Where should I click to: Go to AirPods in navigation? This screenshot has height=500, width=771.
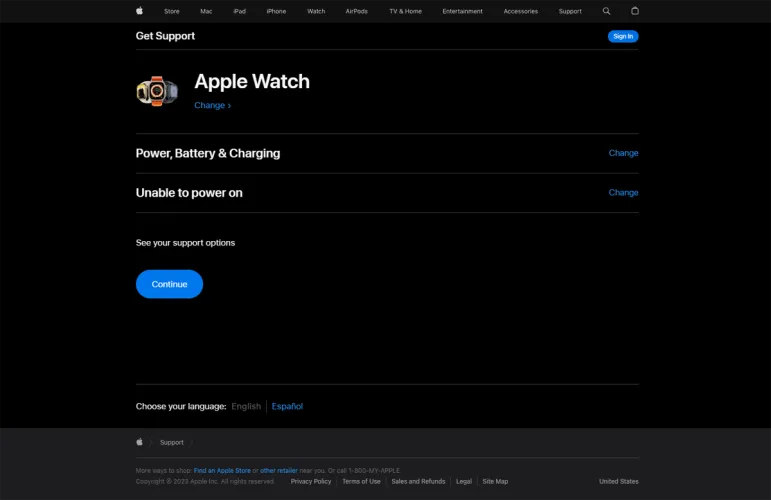click(356, 11)
